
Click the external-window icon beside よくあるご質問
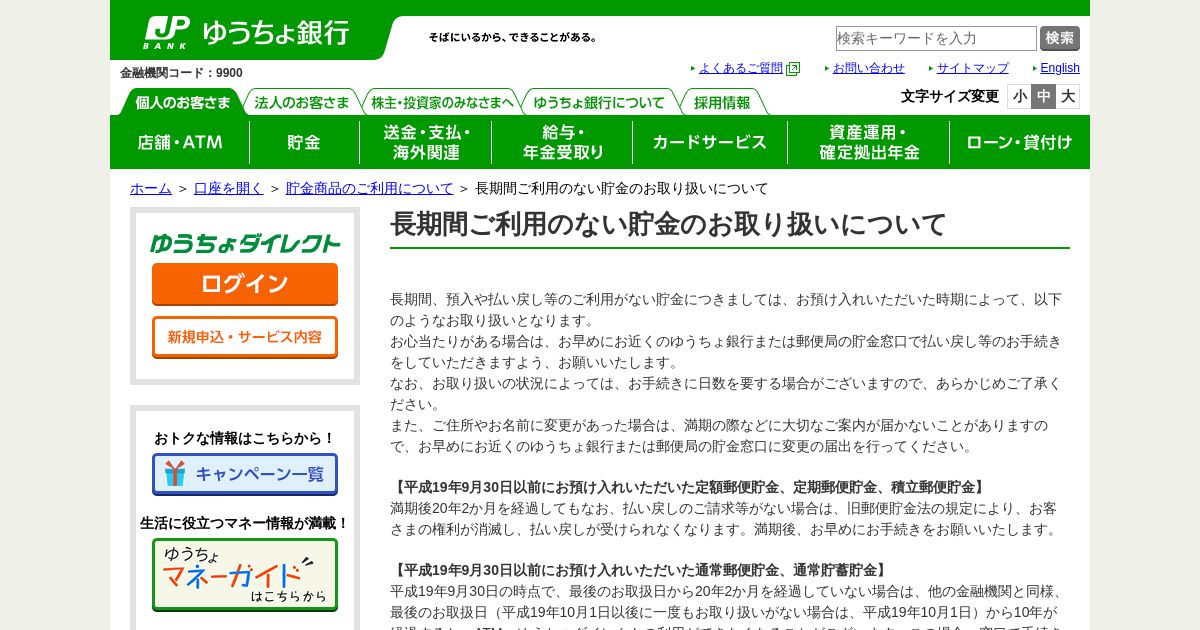pos(793,69)
